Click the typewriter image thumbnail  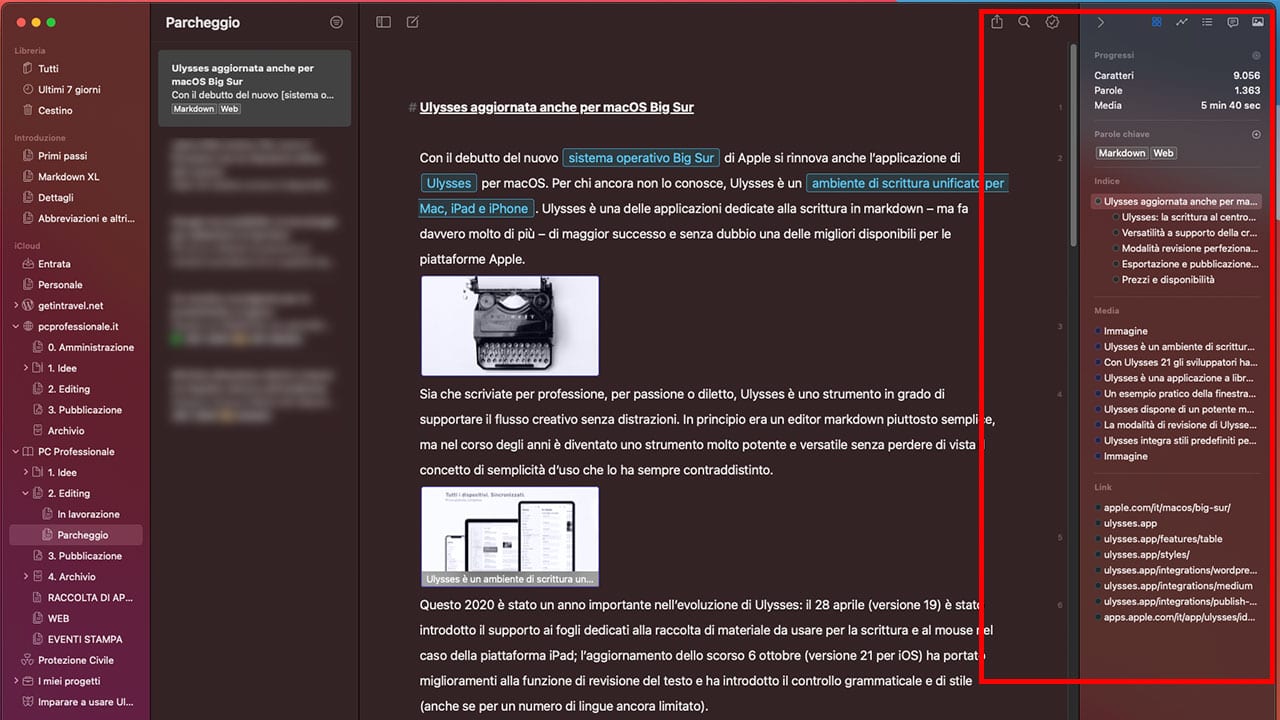pos(510,326)
